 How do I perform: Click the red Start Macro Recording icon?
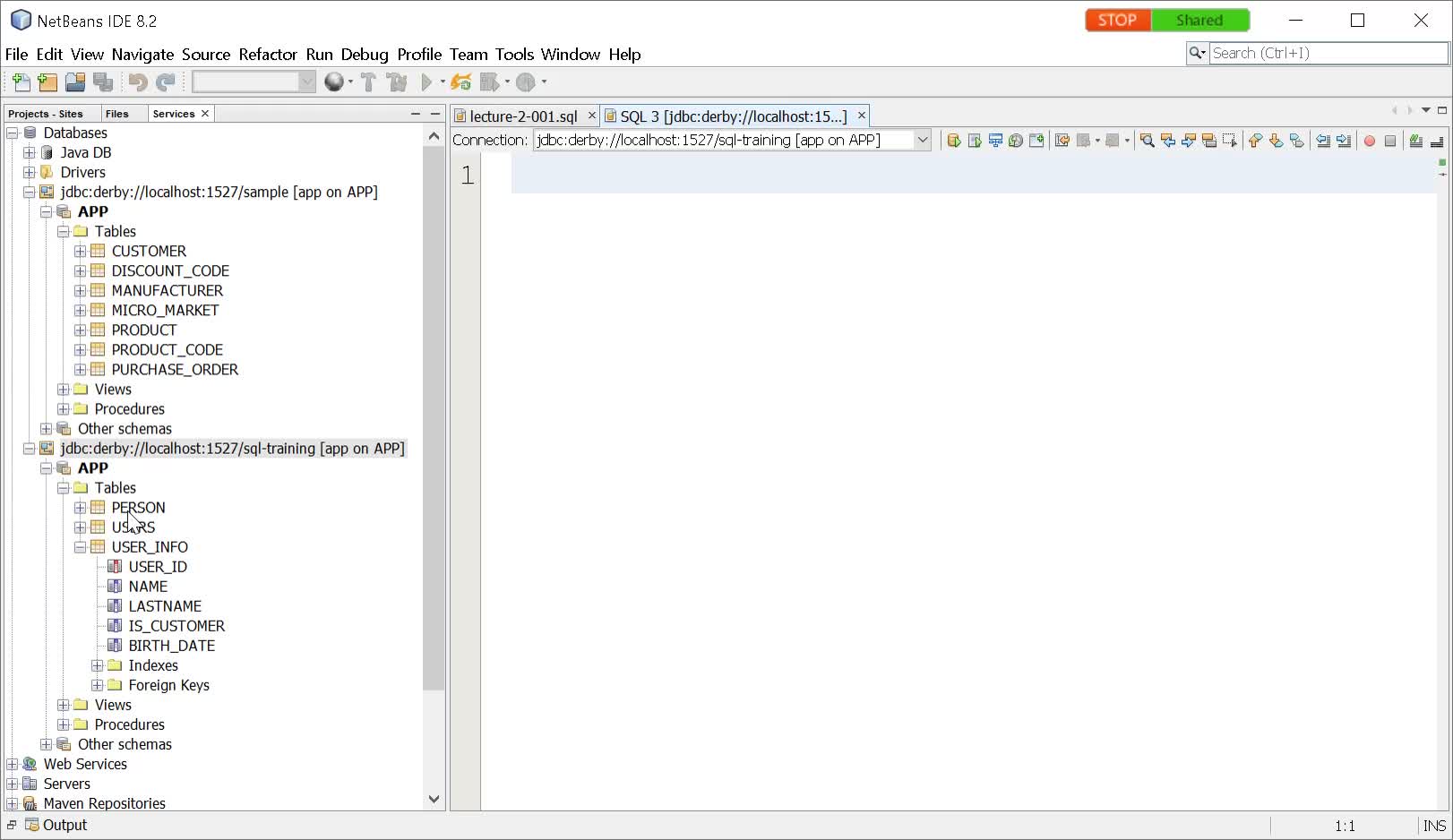[1370, 141]
